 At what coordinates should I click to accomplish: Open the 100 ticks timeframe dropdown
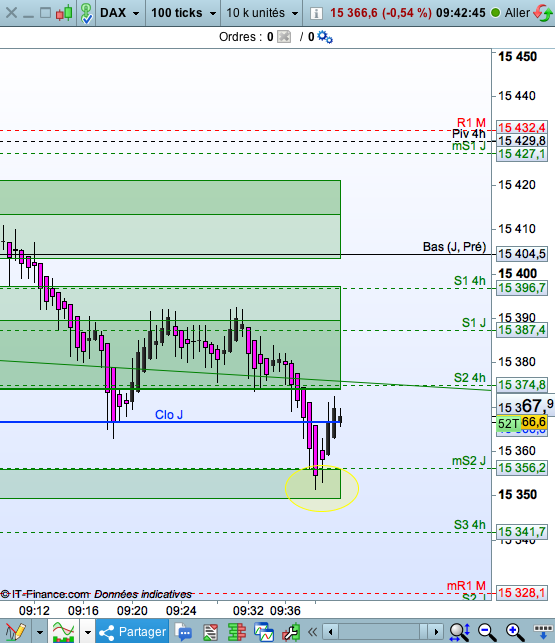183,13
